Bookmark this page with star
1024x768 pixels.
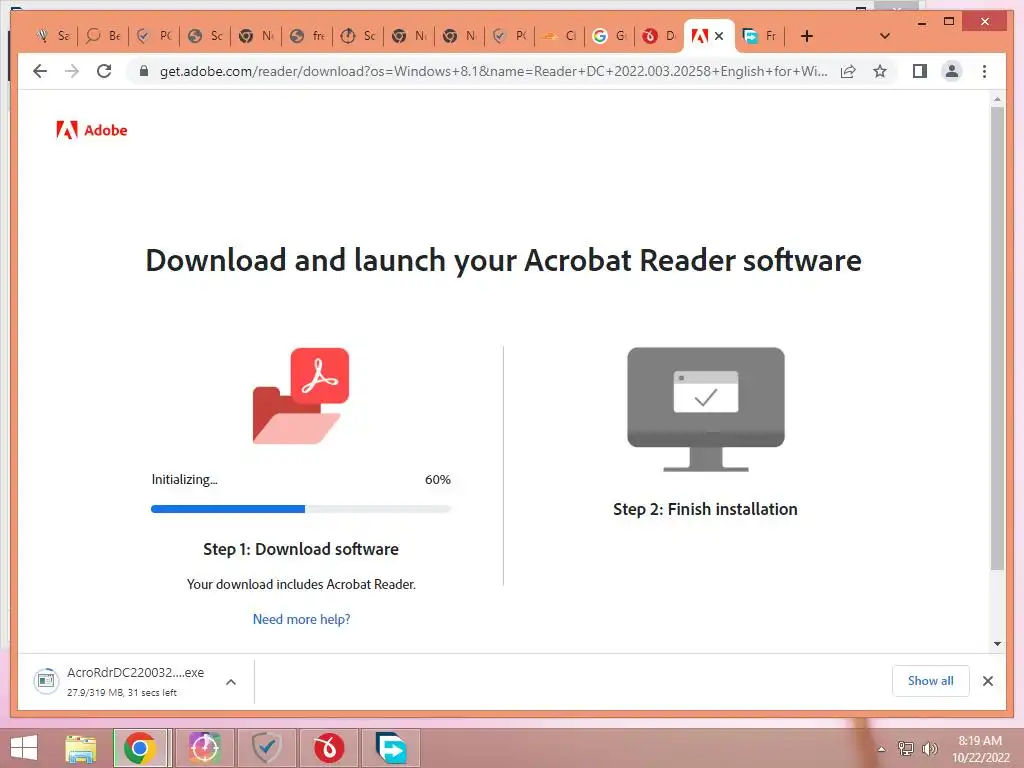(x=880, y=71)
